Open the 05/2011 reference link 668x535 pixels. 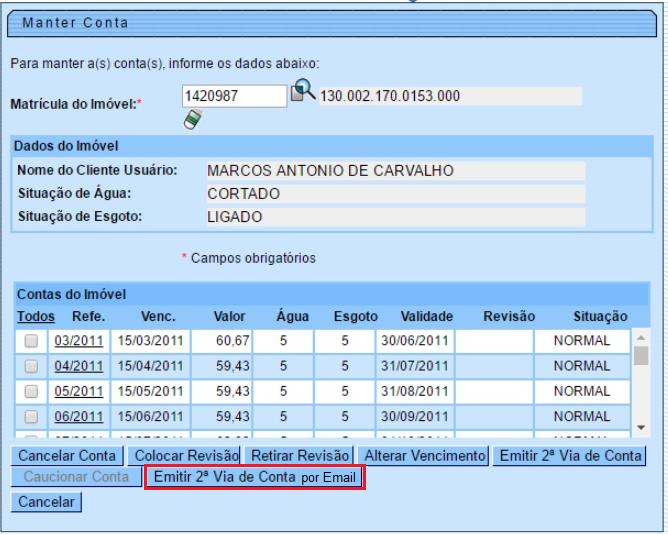(79, 391)
